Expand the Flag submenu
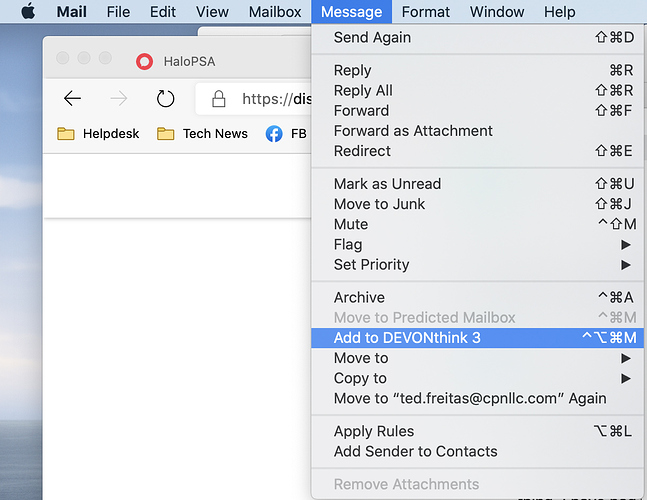Viewport: 647px width, 500px height. pyautogui.click(x=477, y=245)
